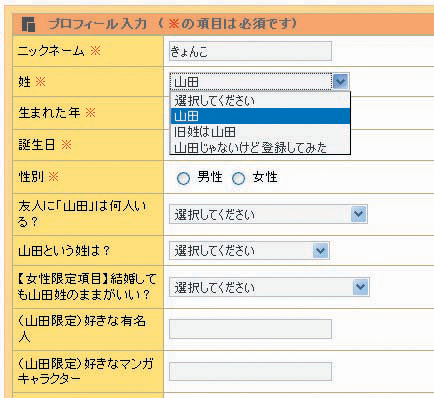Image resolution: width=434 pixels, height=398 pixels.
Task: Click the profile input header icon
Action: coord(28,24)
